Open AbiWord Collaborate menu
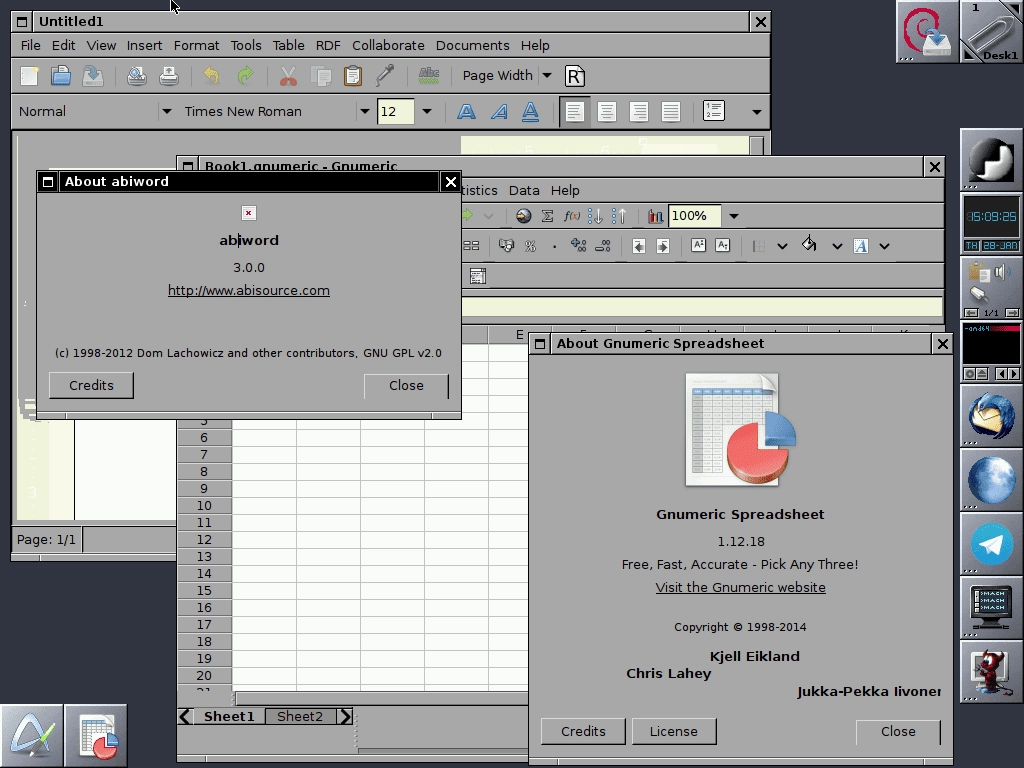The height and width of the screenshot is (768, 1024). coord(388,46)
